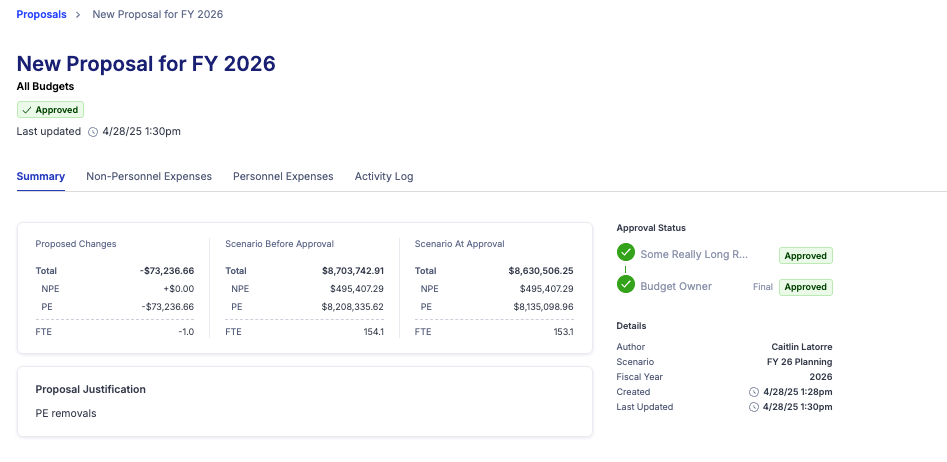Screen dimensions: 947x462
Task: Click the clock icon beside Last updated
Action: click(93, 132)
